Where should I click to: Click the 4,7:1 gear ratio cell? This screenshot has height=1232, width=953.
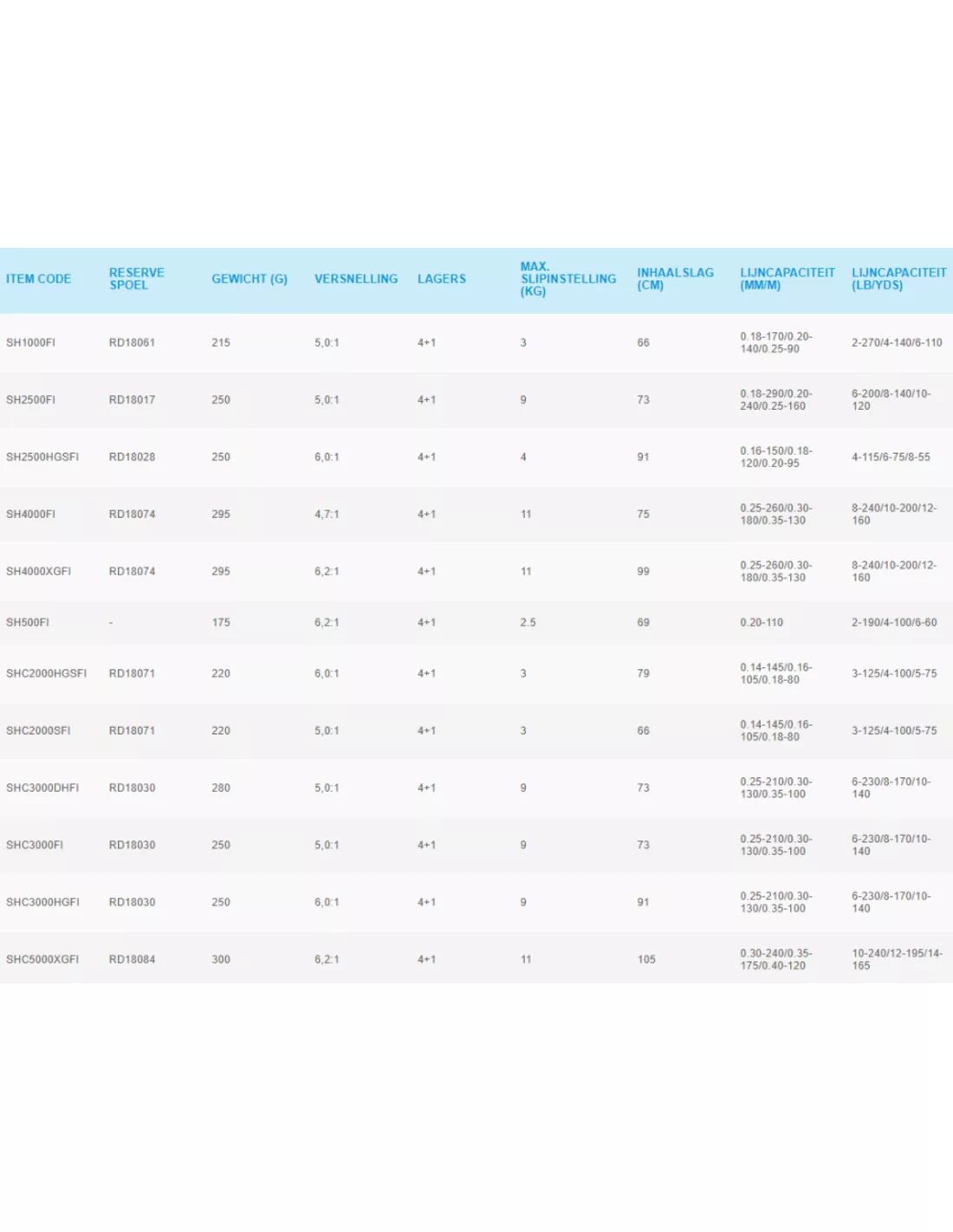tap(327, 515)
